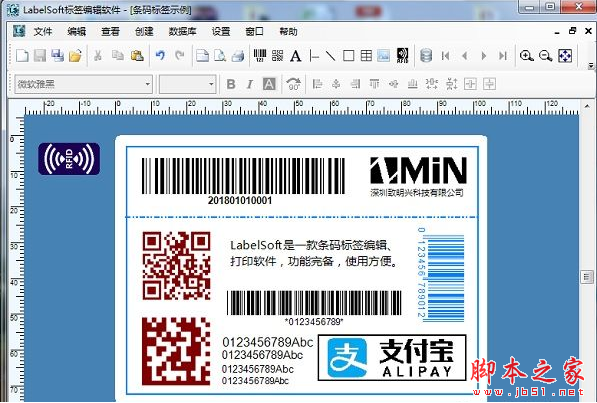Restore the inner document window
The width and height of the screenshot is (597, 403).
coord(573,31)
